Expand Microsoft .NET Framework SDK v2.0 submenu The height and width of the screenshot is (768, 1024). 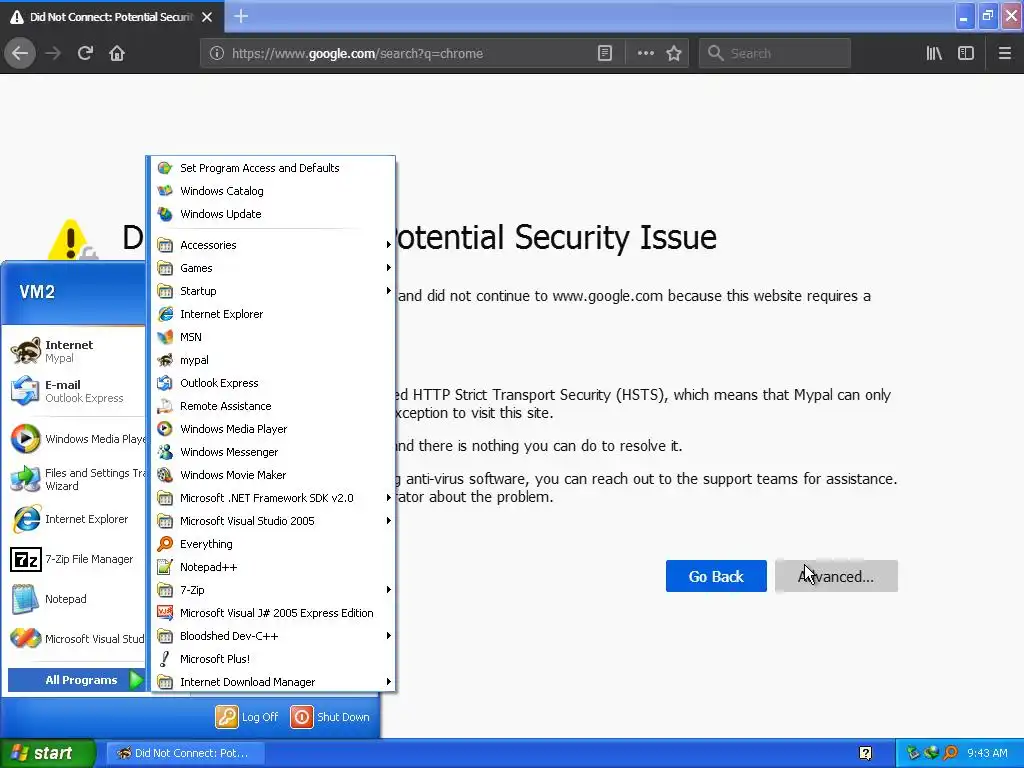coord(273,498)
